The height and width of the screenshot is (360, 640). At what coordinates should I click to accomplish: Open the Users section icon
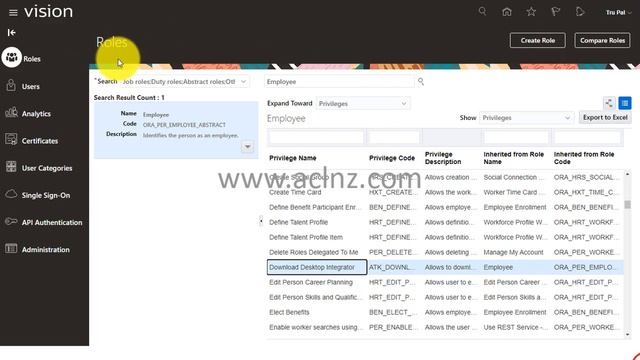pos(11,86)
